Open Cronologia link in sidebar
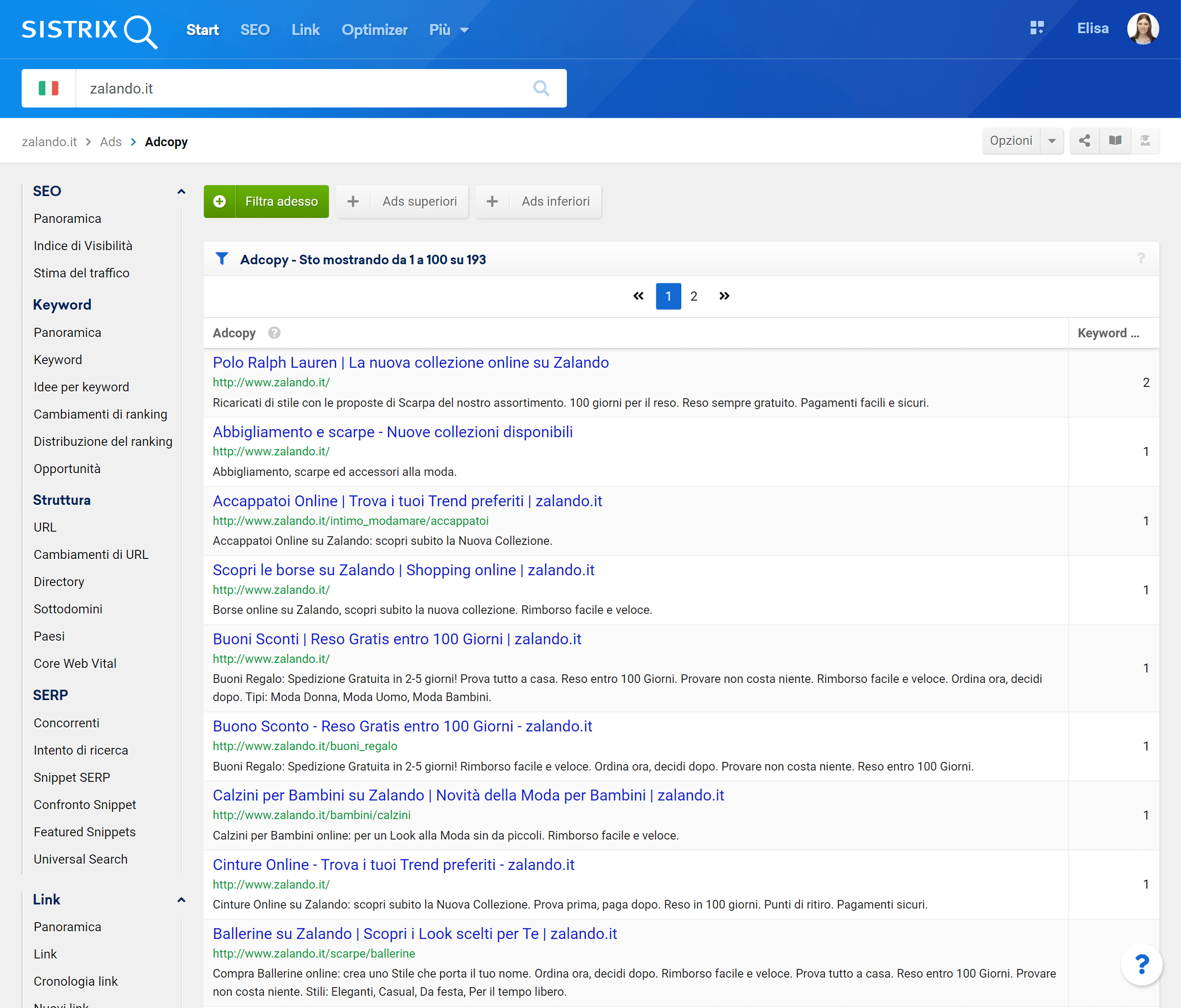Viewport: 1181px width, 1008px height. point(75,981)
